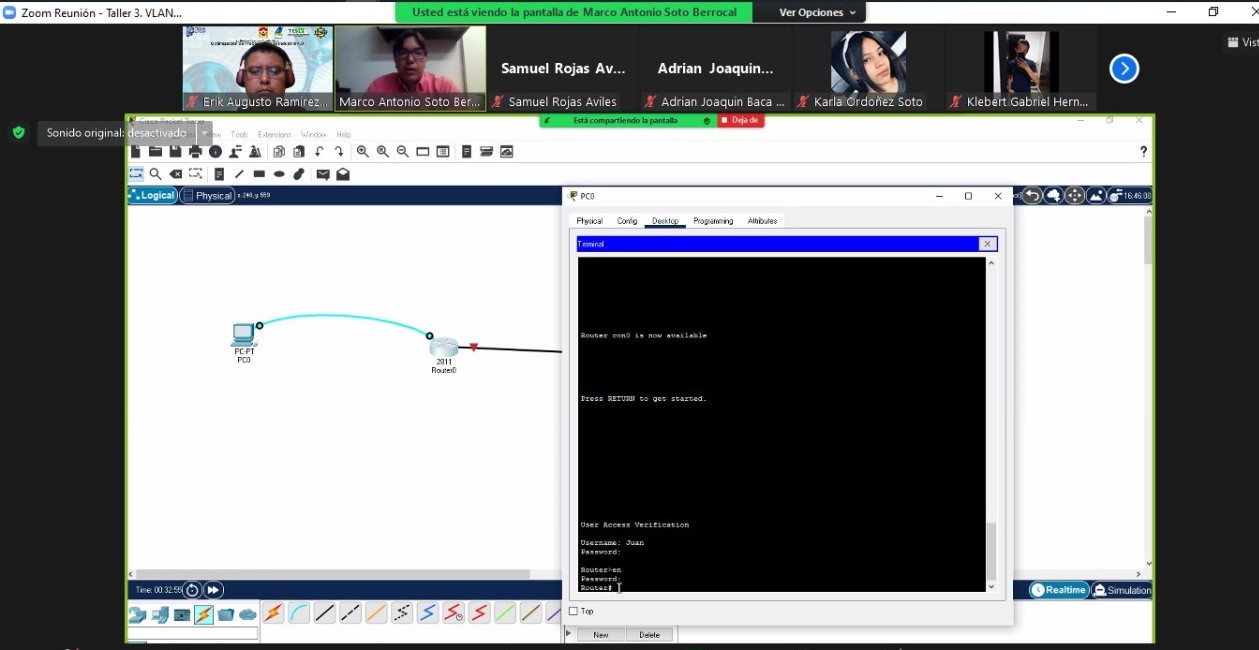The width and height of the screenshot is (1259, 650).
Task: Choose the Draw Rectangle tool
Action: click(x=259, y=174)
